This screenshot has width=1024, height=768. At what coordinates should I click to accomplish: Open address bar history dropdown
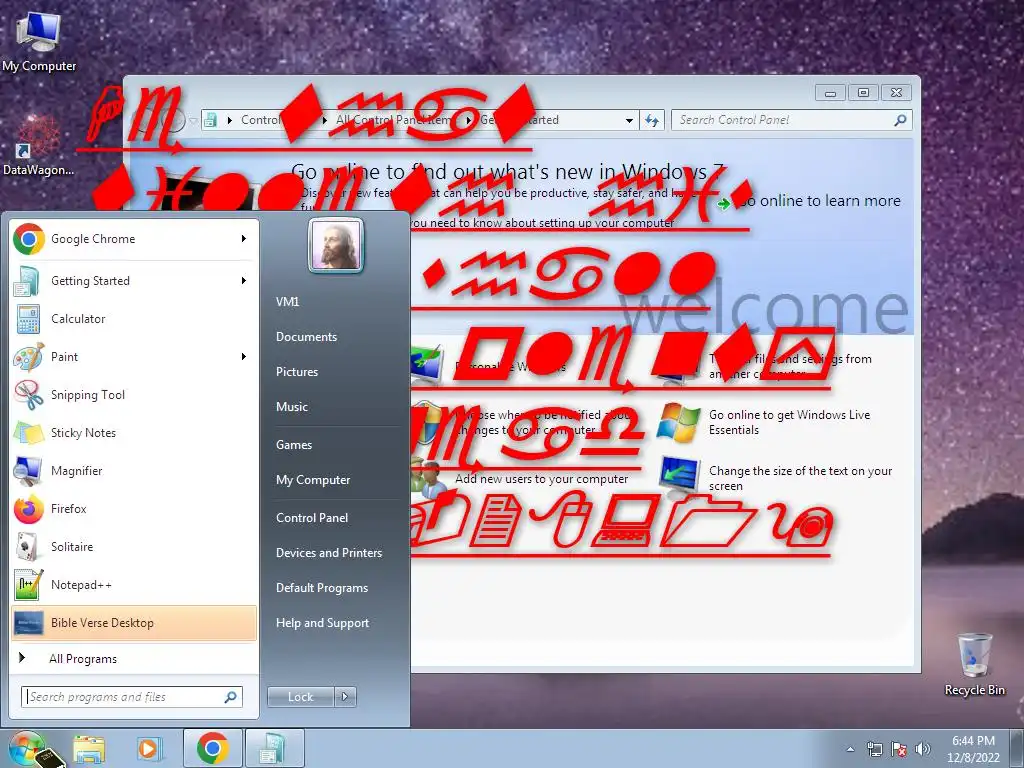(x=629, y=120)
